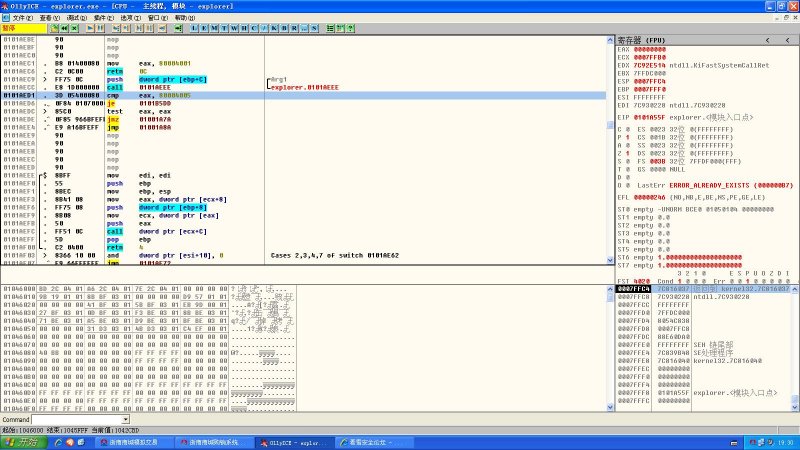
Task: Click the first left arrow in registers header
Action: (767, 40)
